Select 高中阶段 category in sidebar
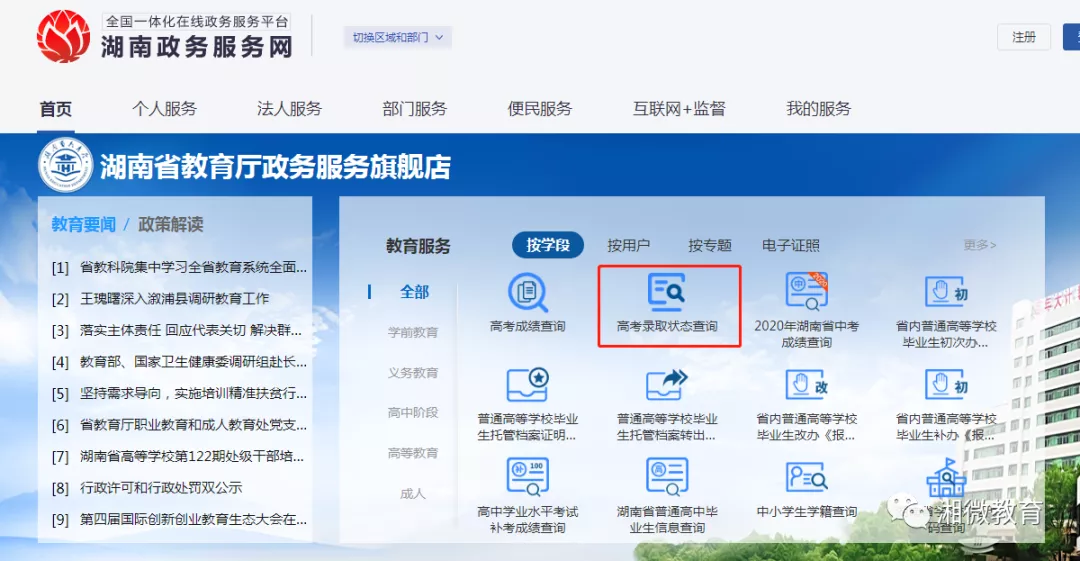 click(x=413, y=413)
